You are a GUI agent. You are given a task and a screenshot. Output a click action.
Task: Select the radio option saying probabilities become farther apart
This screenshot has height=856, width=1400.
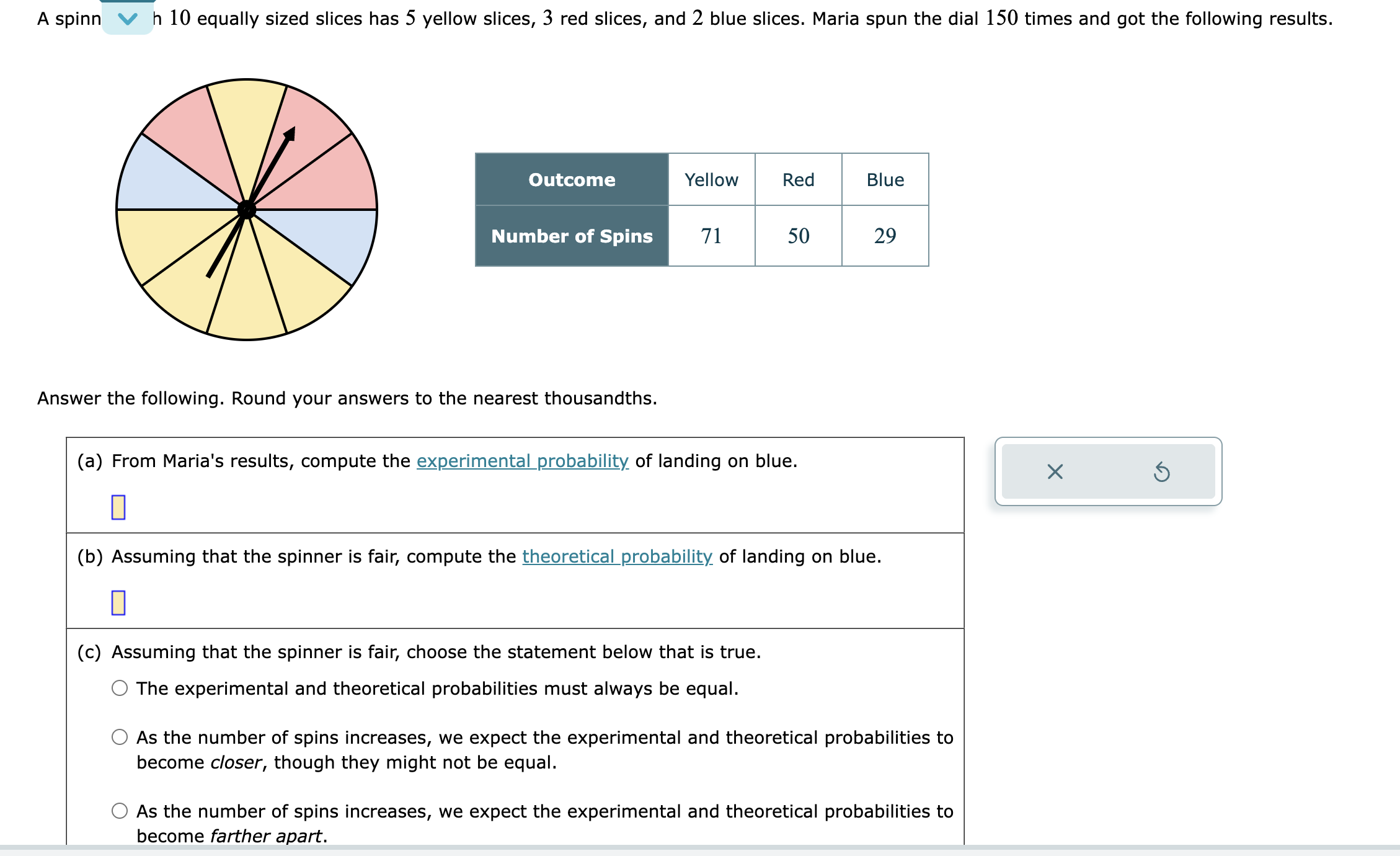click(119, 811)
